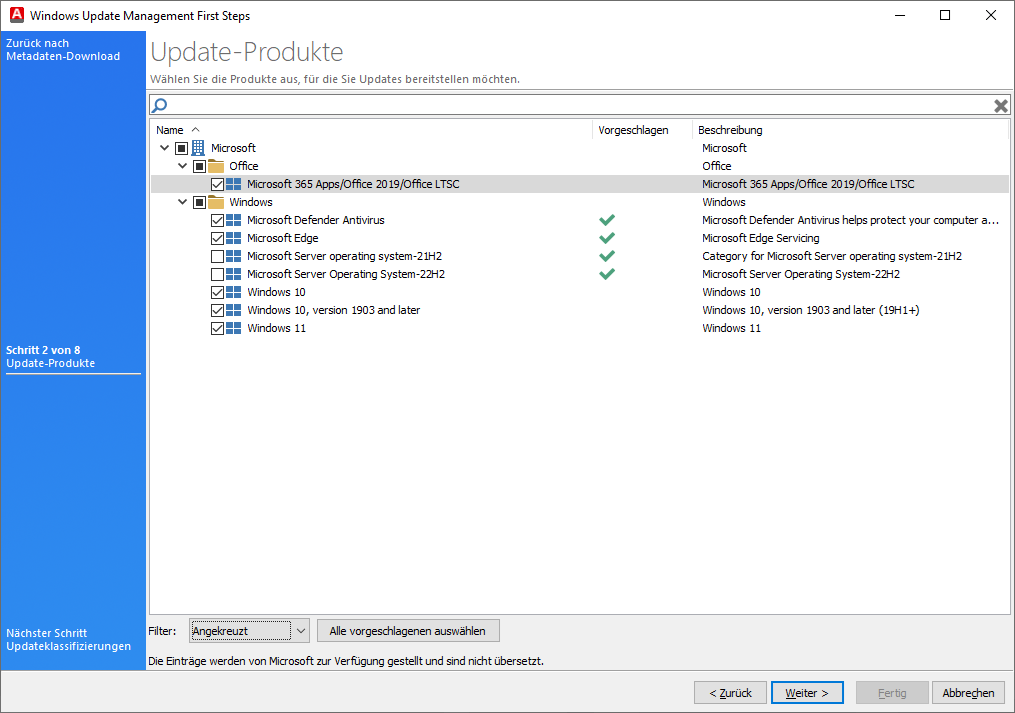Click the Windows folder icon
The width and height of the screenshot is (1015, 713).
216,203
